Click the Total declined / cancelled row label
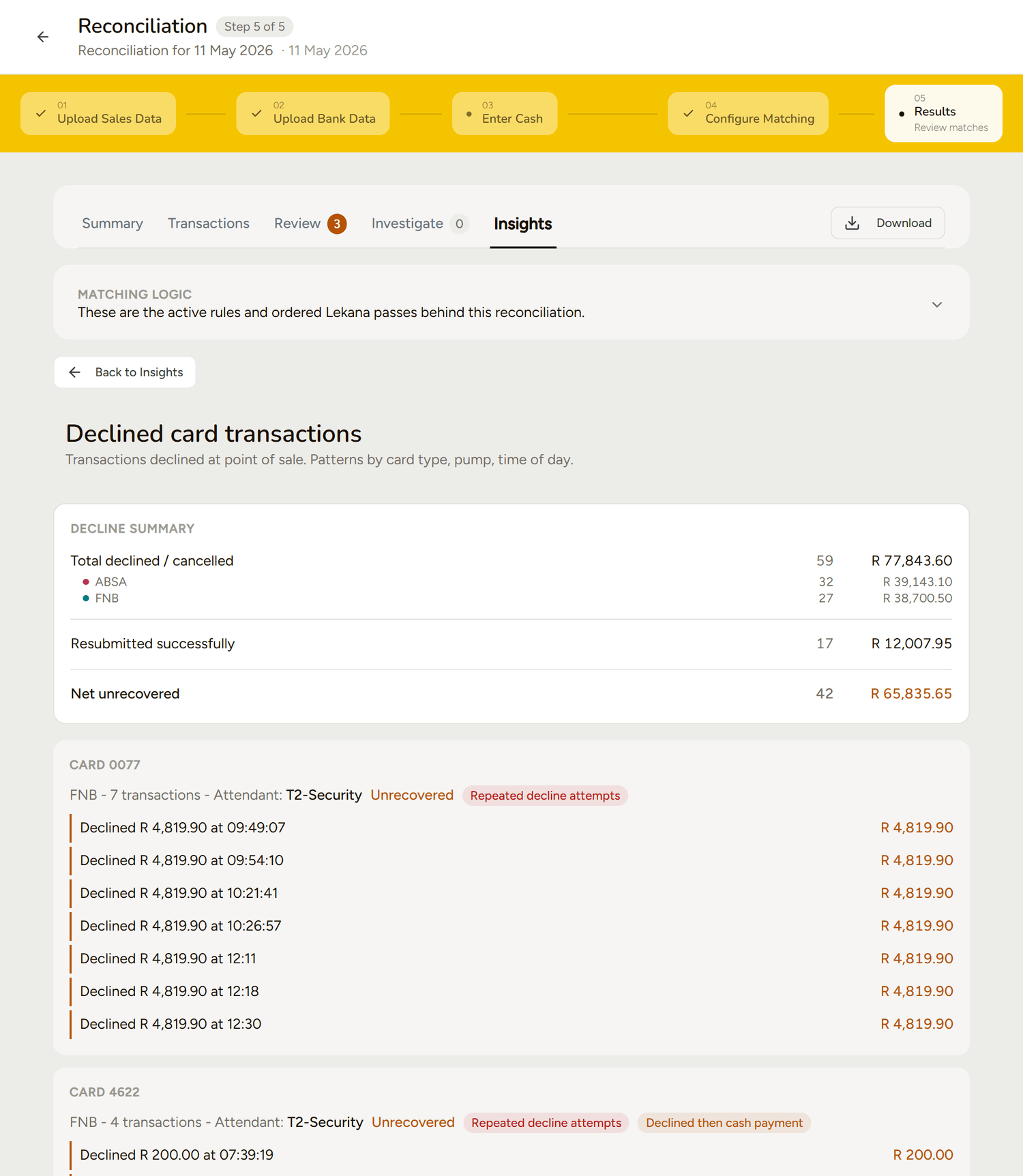This screenshot has height=1176, width=1023. click(x=152, y=560)
